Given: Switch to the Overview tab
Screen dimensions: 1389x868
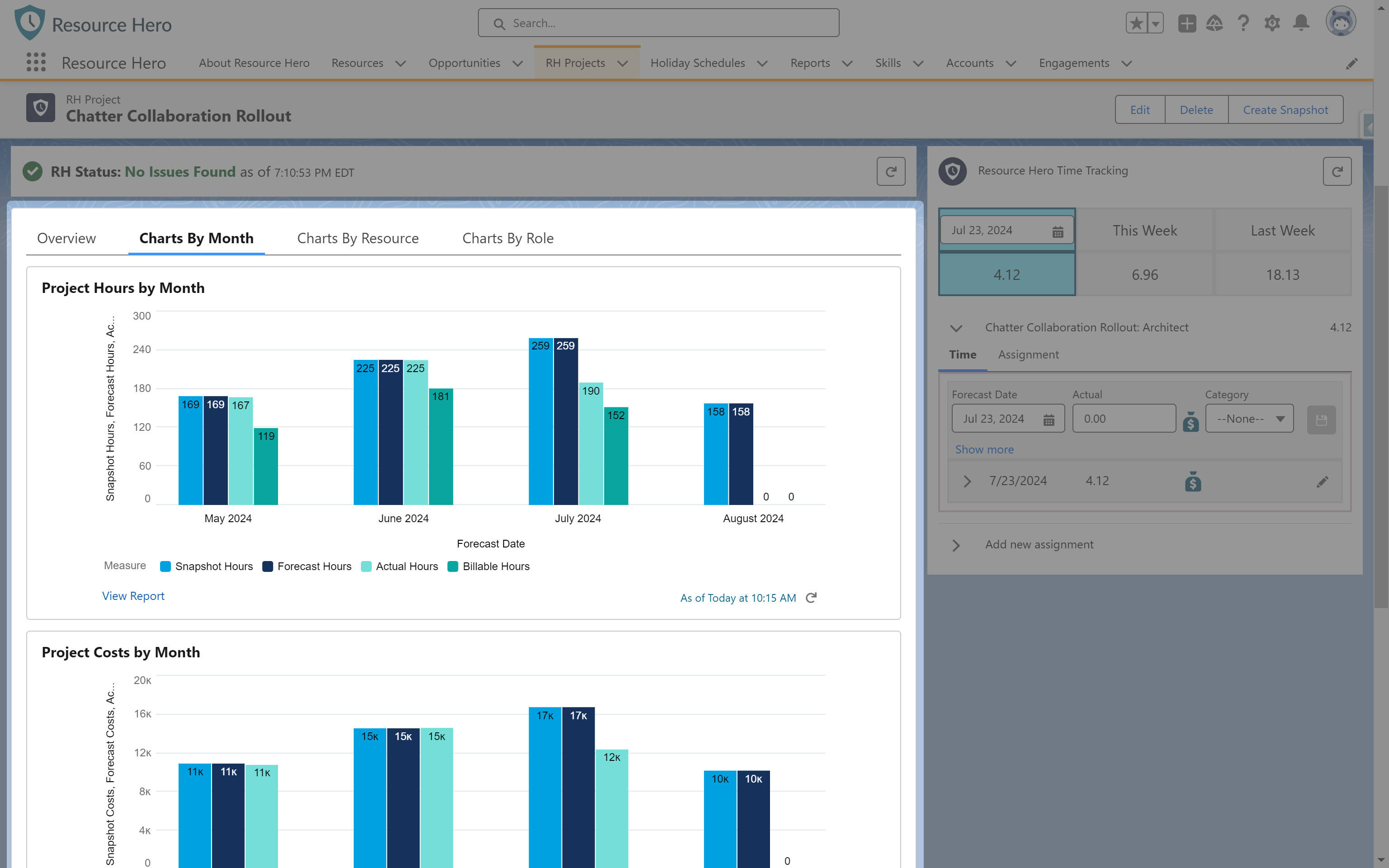Looking at the screenshot, I should (66, 238).
